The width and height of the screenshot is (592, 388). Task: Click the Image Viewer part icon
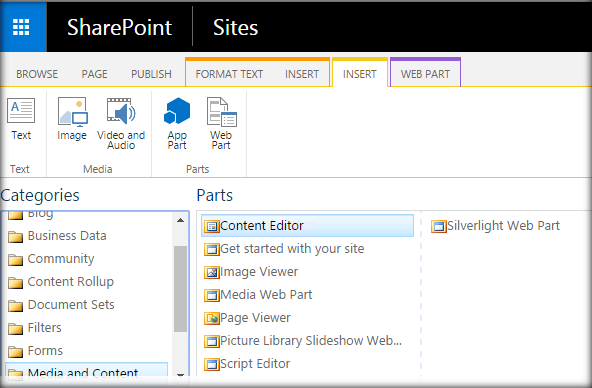[x=212, y=273]
